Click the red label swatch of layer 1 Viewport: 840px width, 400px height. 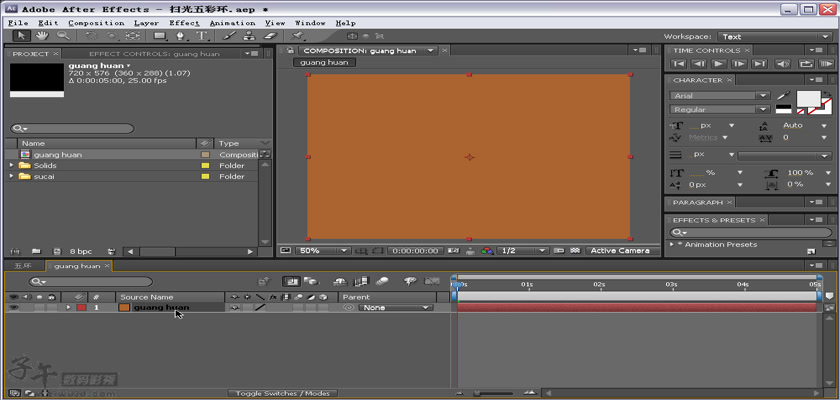tap(81, 307)
